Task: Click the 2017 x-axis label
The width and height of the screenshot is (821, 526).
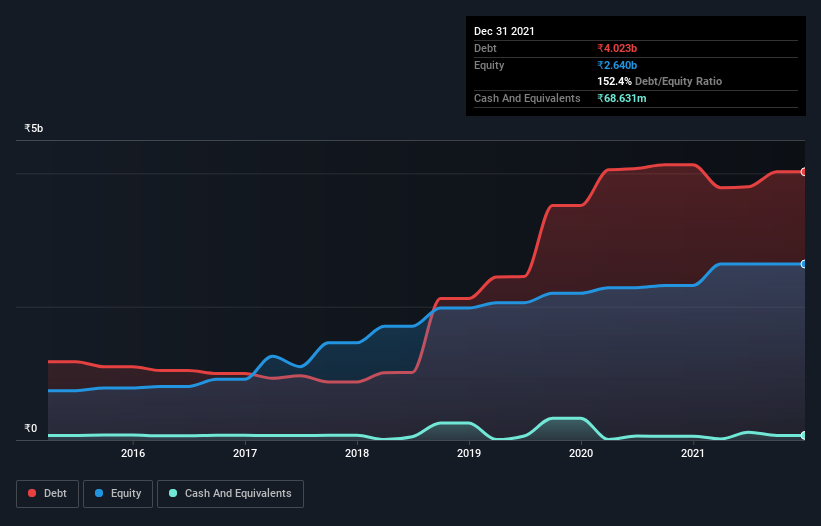Action: pyautogui.click(x=245, y=453)
